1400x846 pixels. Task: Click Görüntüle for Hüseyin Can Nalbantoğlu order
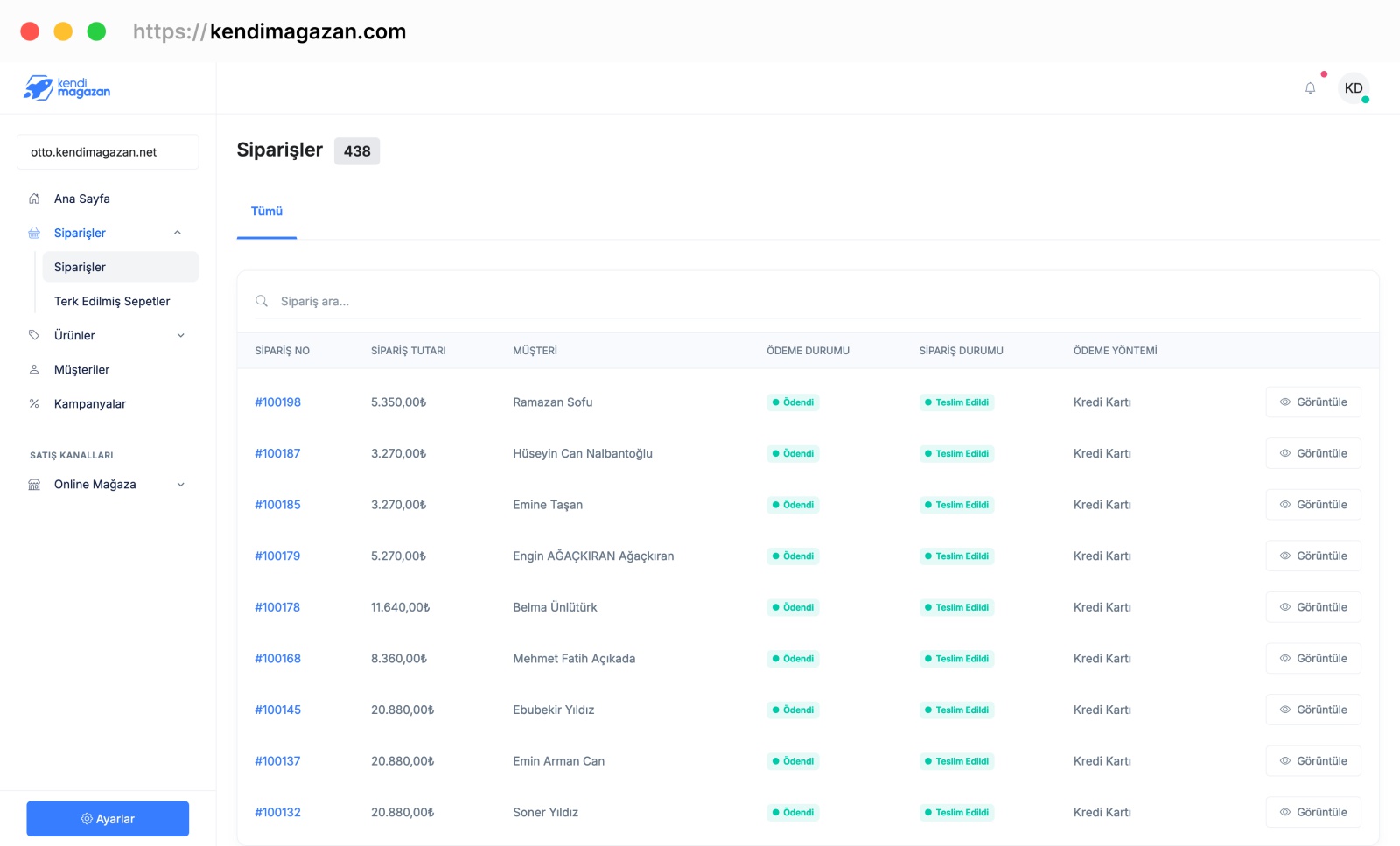[x=1313, y=453]
